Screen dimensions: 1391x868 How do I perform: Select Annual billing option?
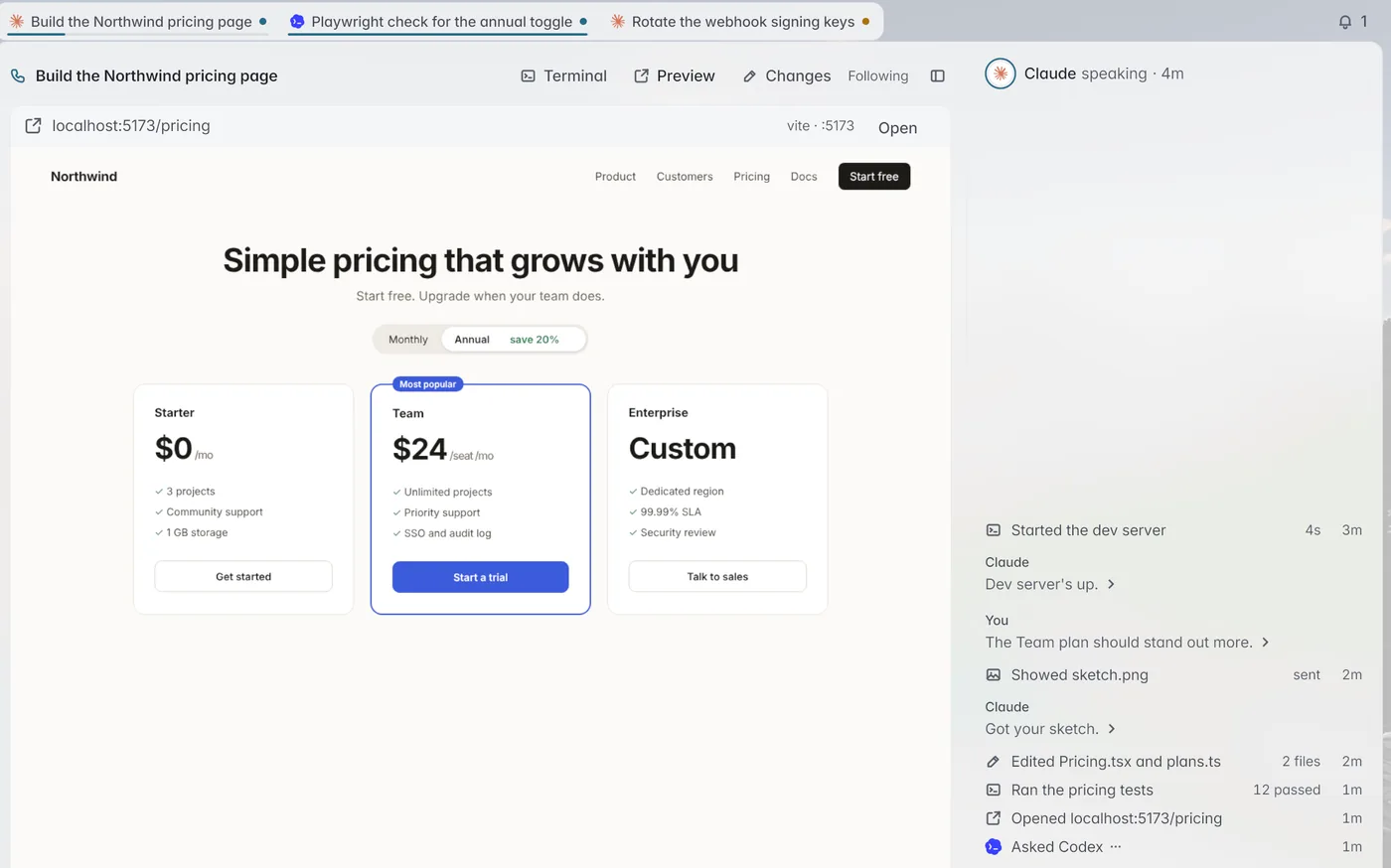pos(472,340)
